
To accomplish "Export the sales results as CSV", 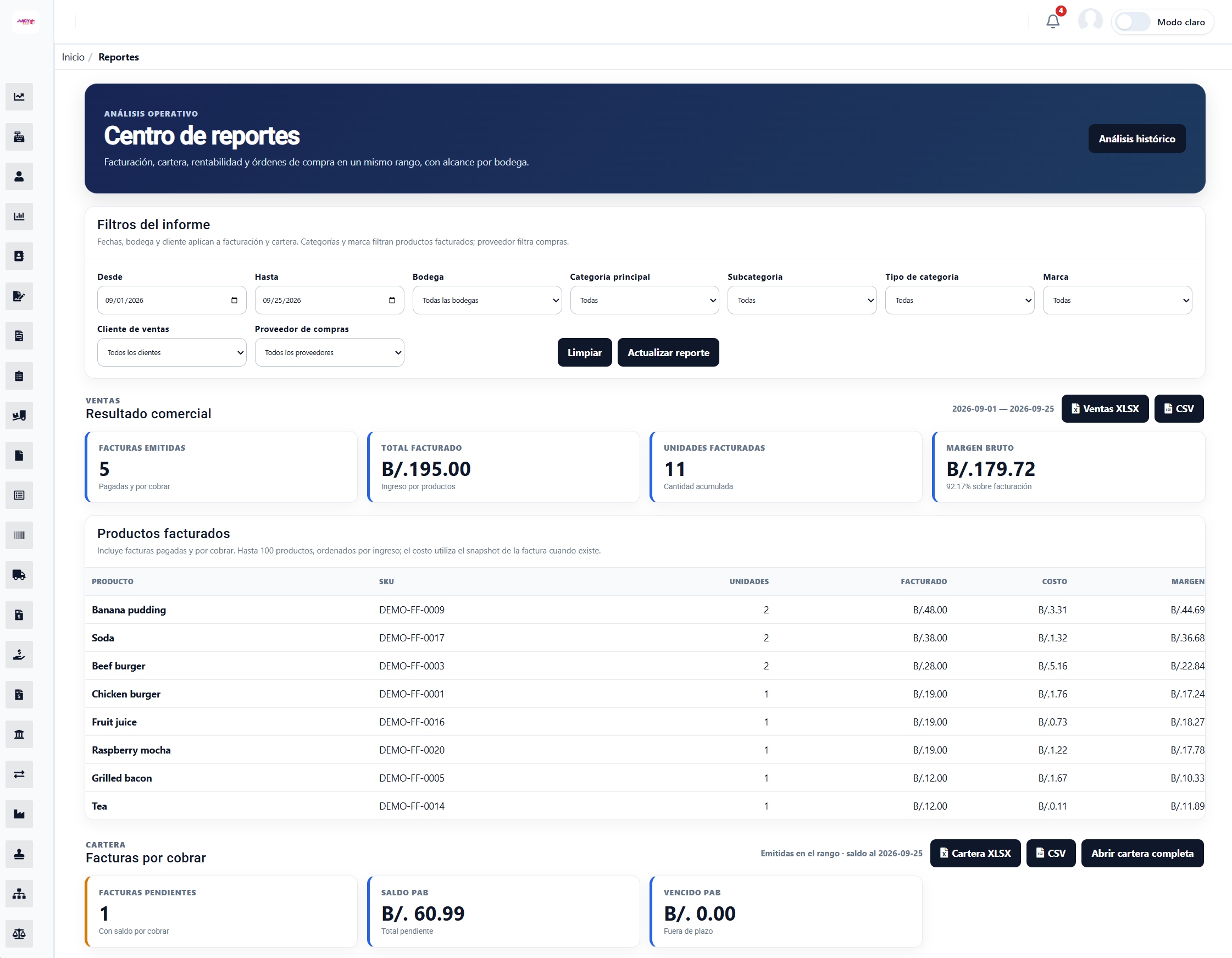I will click(1178, 409).
